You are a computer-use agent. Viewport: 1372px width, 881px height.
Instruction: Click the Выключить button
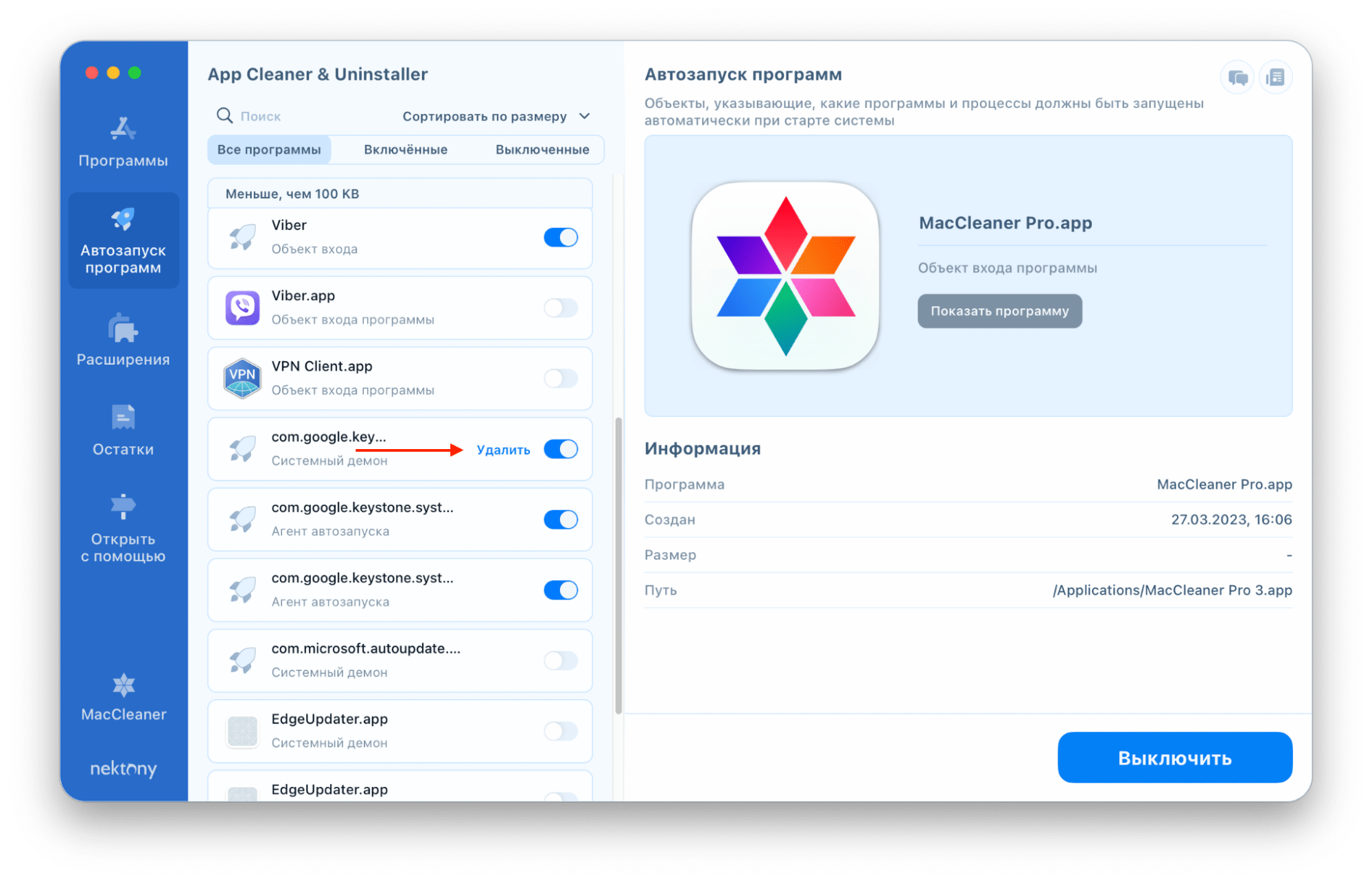click(1174, 757)
